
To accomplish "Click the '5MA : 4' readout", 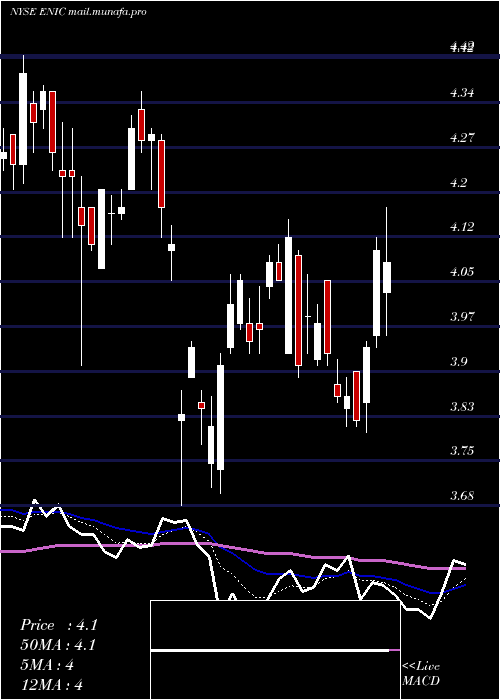I will (47, 665).
